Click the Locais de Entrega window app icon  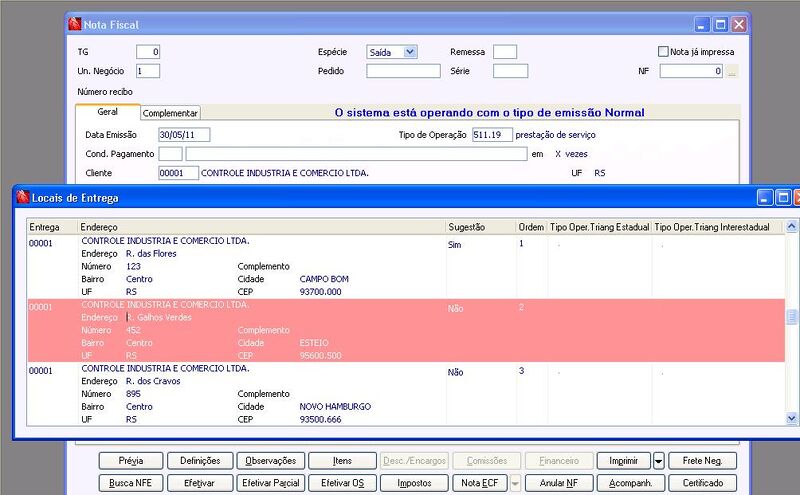tap(22, 197)
